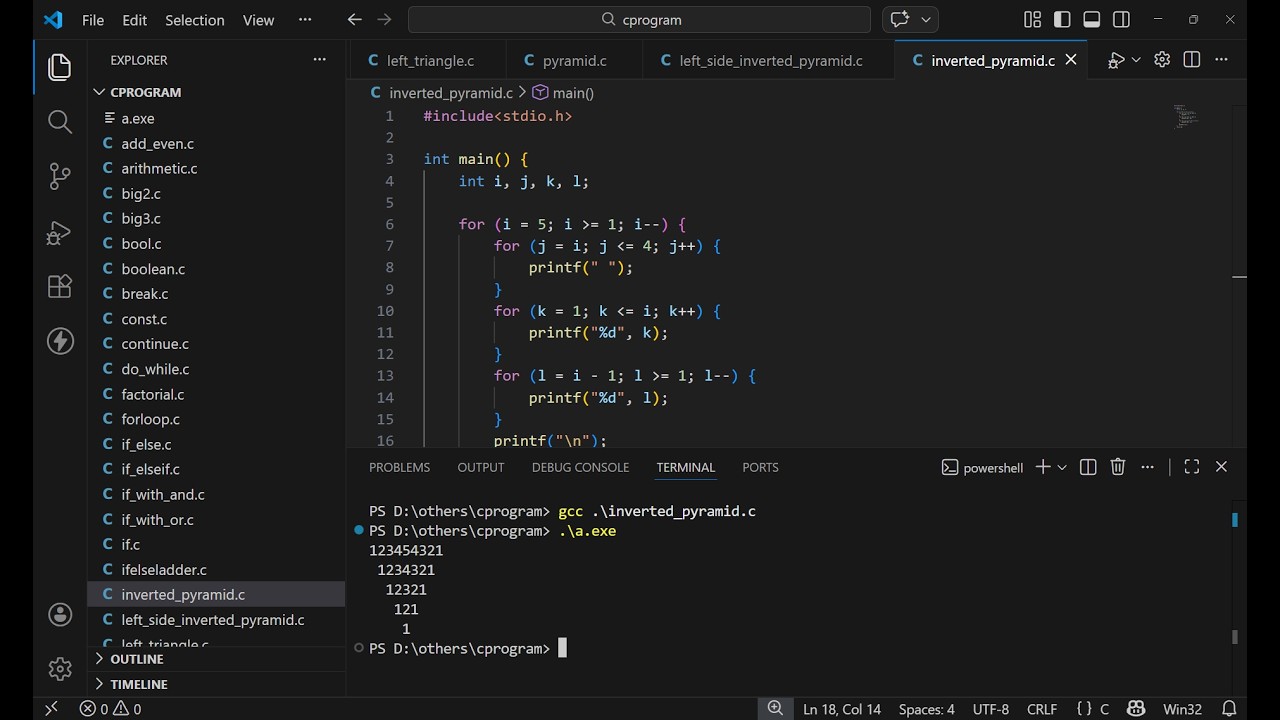Click the Run/Debug file icon in editor toolbar
The height and width of the screenshot is (720, 1280).
(x=1115, y=60)
